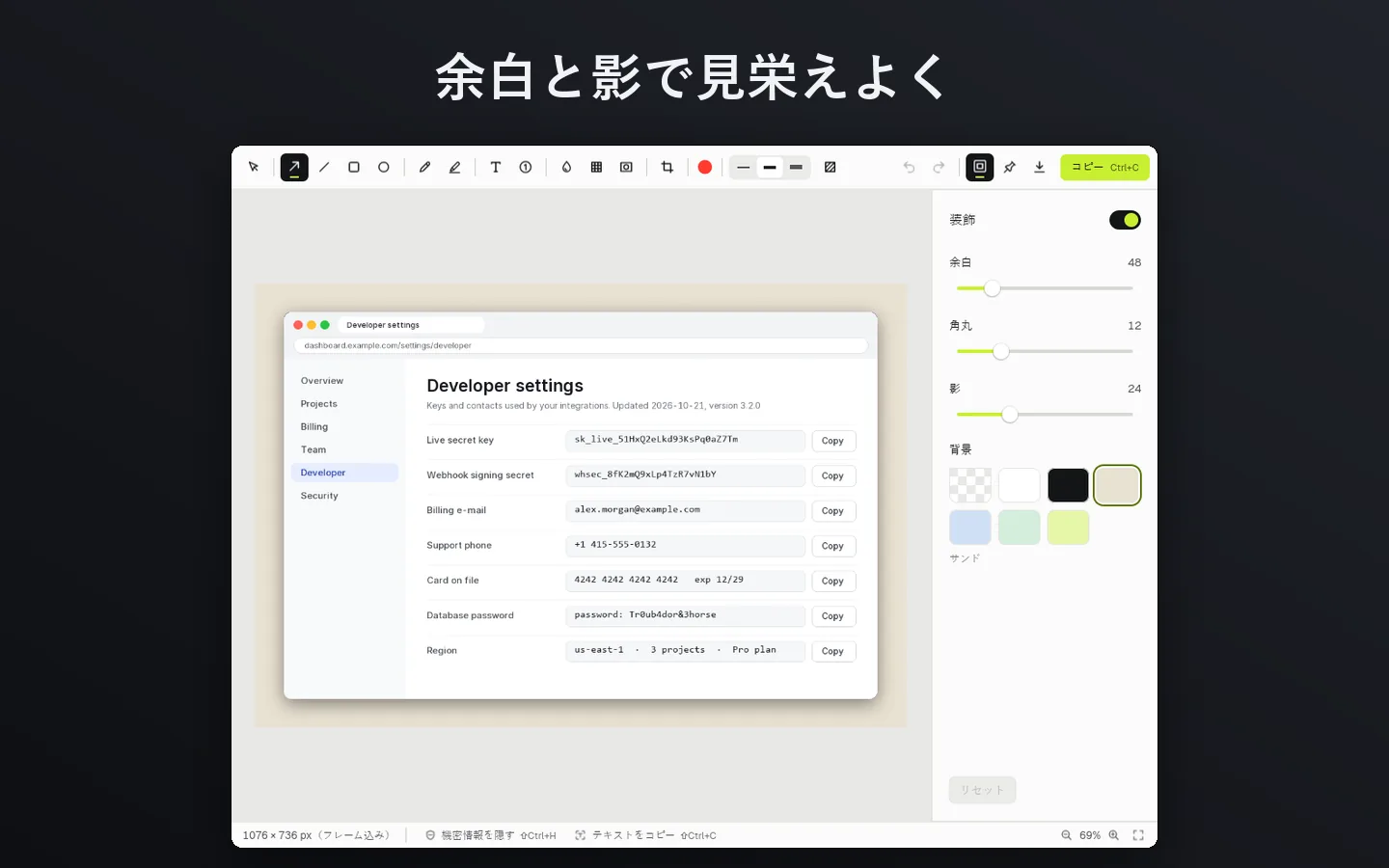This screenshot has width=1389, height=868.
Task: Click テキストをコピー in the status bar
Action: (646, 835)
